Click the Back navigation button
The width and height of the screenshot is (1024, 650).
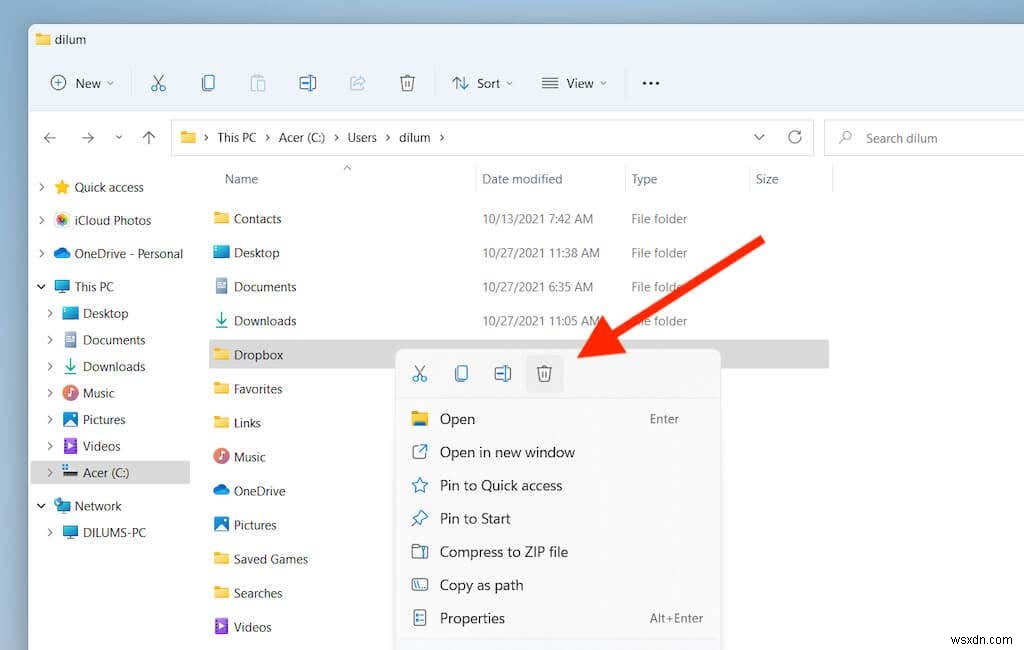pos(49,137)
